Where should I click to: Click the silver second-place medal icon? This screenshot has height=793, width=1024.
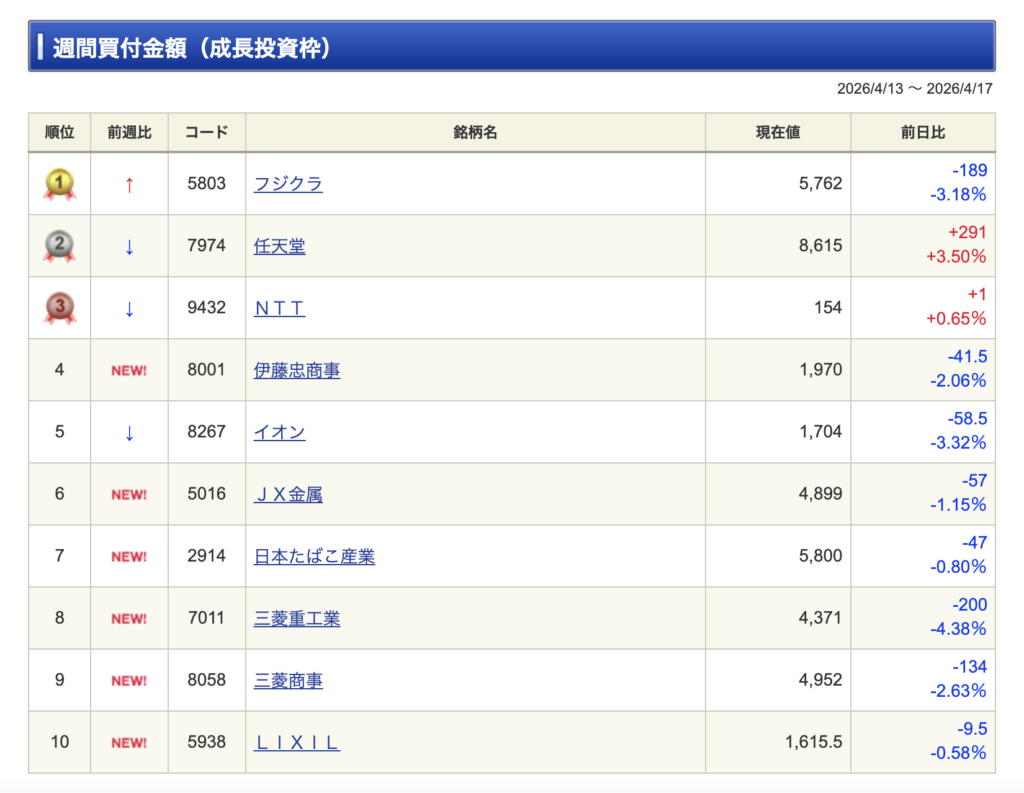[x=59, y=246]
